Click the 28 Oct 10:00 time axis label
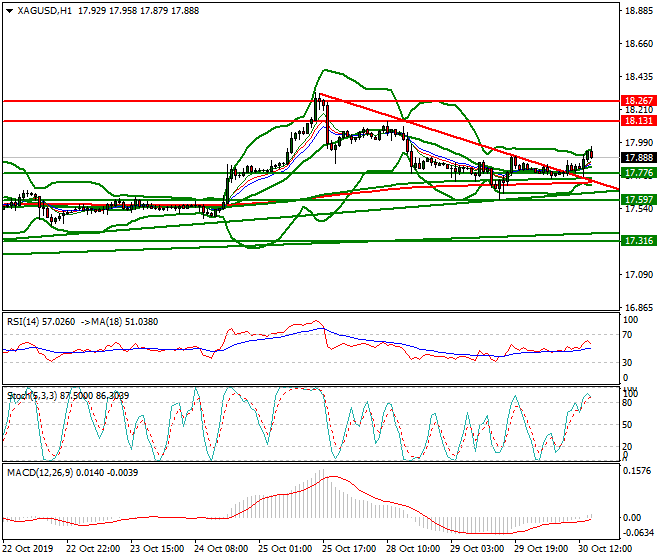This screenshot has width=660, height=560. point(413,549)
